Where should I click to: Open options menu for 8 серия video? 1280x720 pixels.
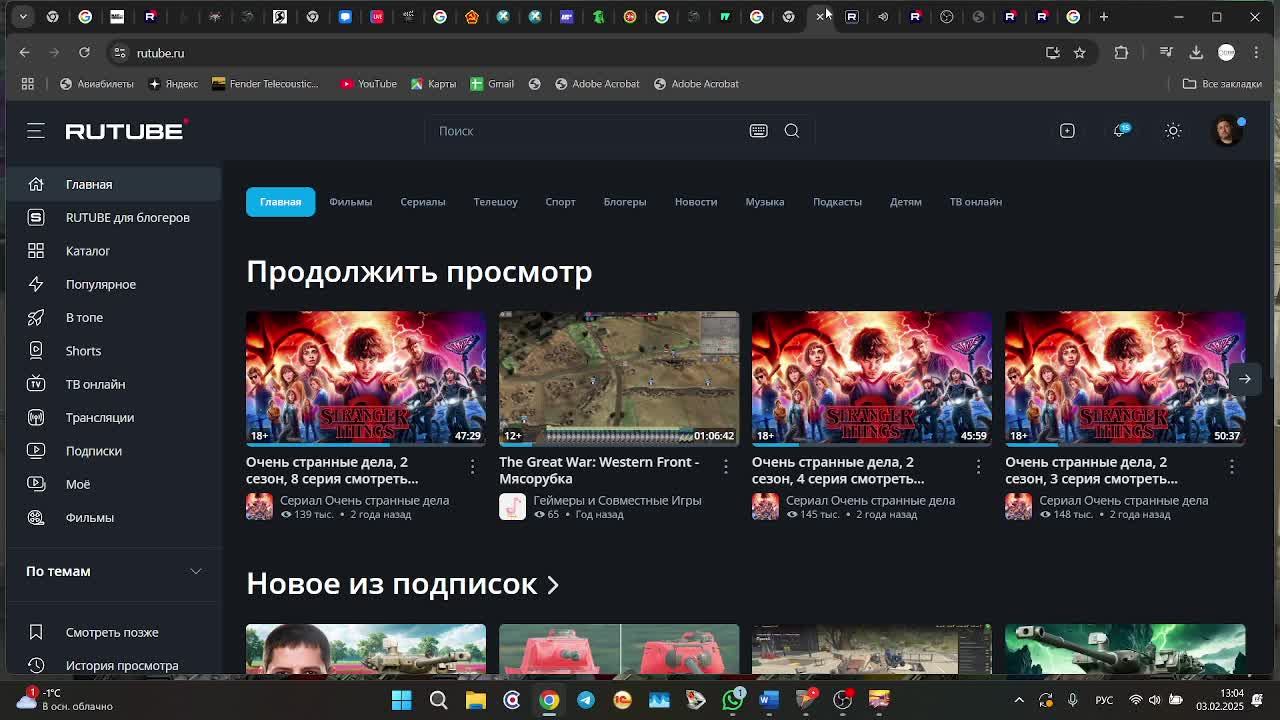click(473, 466)
